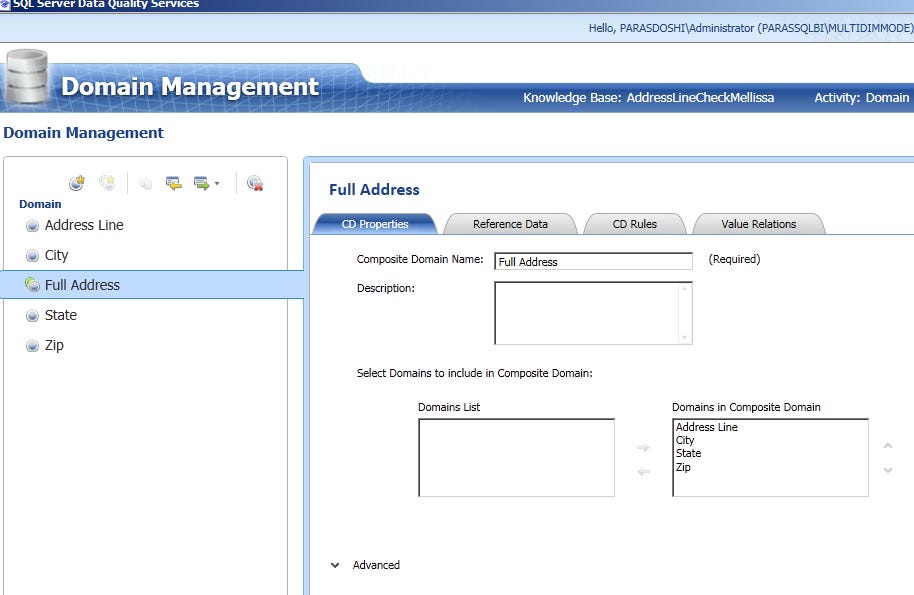Screen dimensions: 914x595
Task: Select State in Domains in Composite Domain list
Action: [688, 453]
